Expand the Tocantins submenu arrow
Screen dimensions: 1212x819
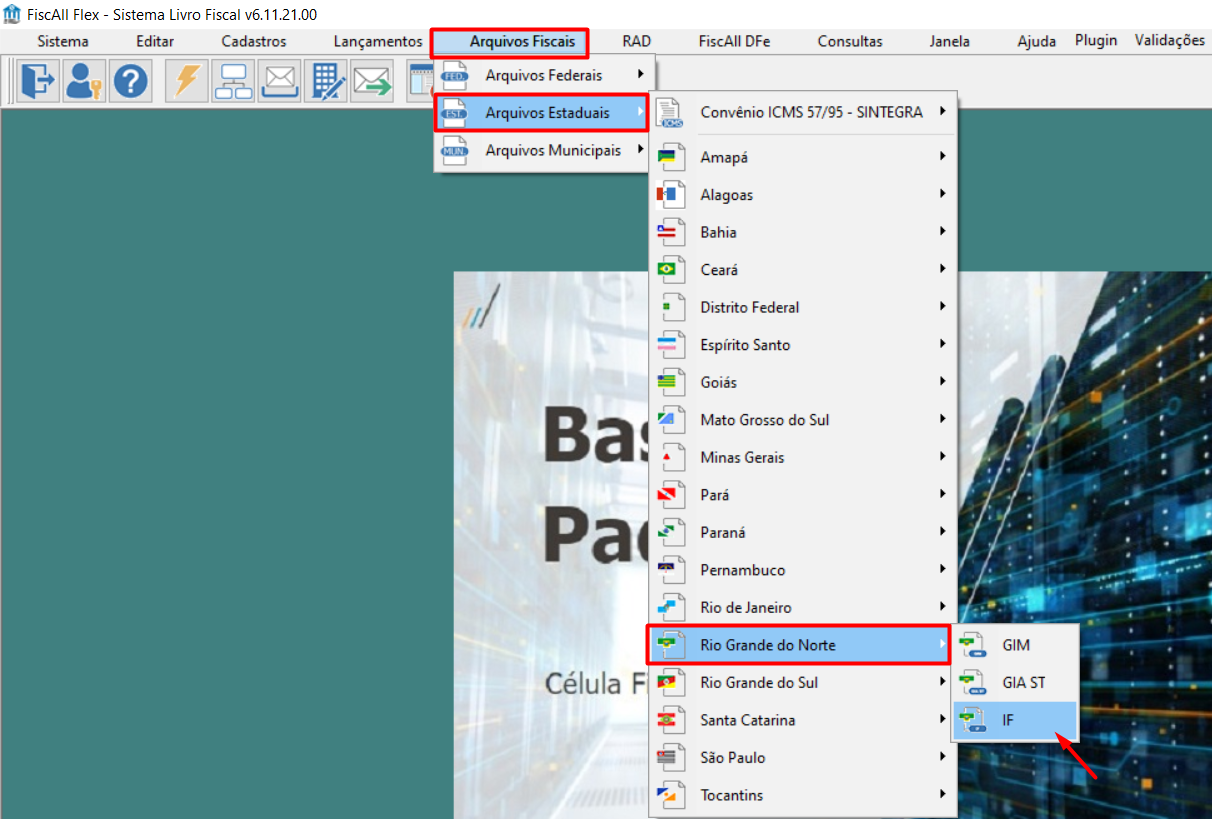(942, 794)
